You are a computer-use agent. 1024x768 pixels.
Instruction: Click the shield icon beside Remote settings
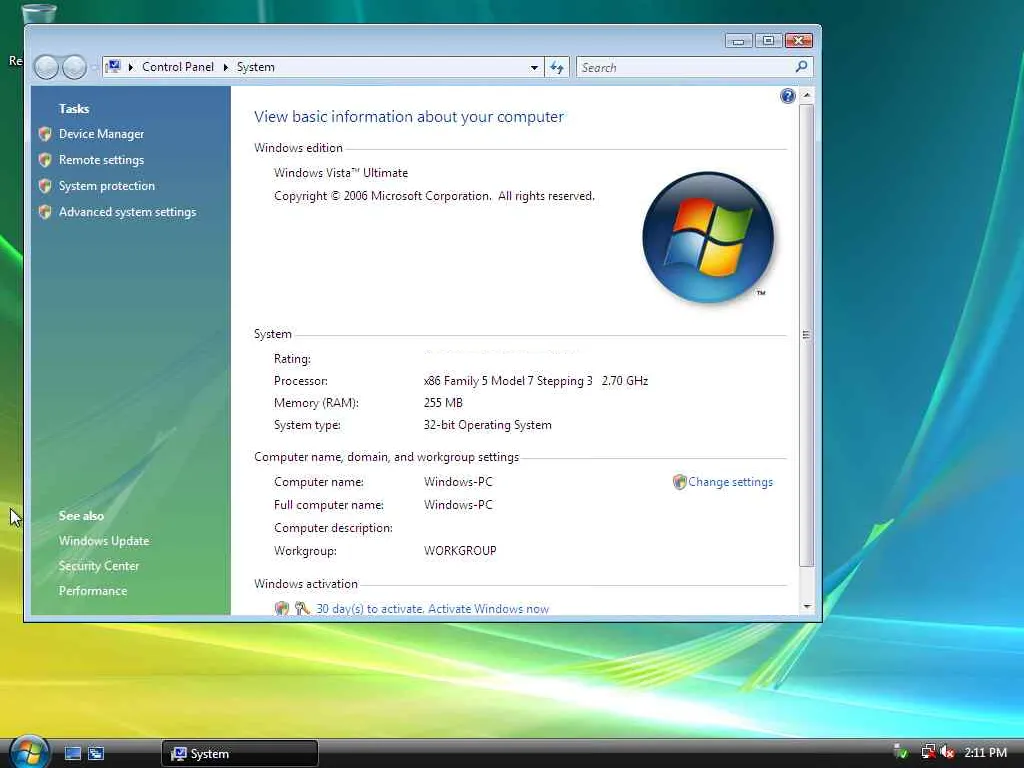point(45,160)
